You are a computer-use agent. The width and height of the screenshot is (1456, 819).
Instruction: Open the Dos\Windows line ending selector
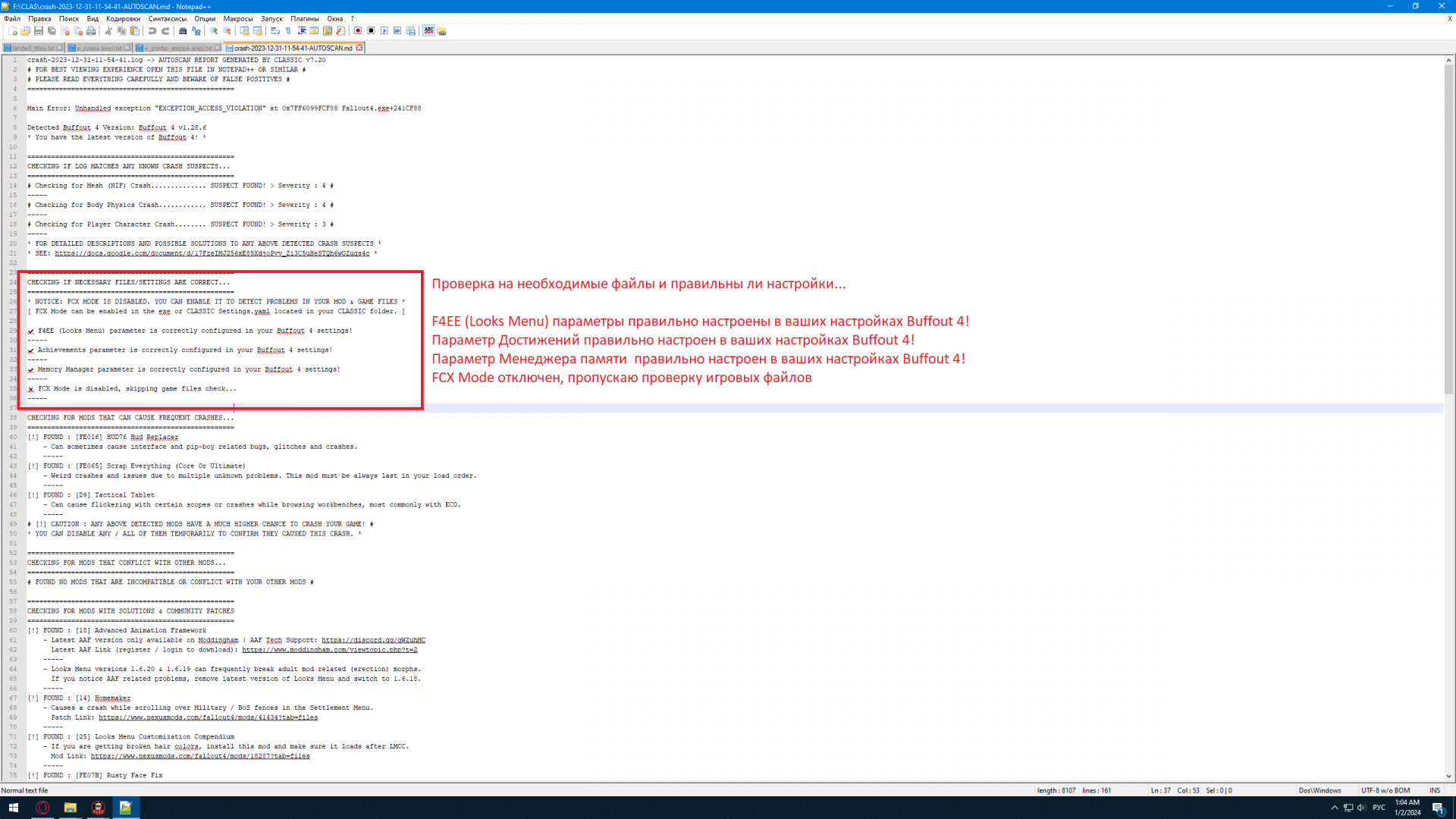[1319, 790]
